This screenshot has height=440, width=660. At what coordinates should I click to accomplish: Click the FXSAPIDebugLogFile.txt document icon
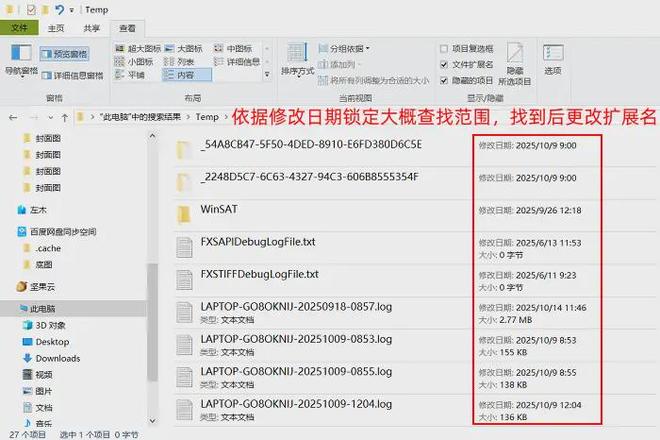184,248
